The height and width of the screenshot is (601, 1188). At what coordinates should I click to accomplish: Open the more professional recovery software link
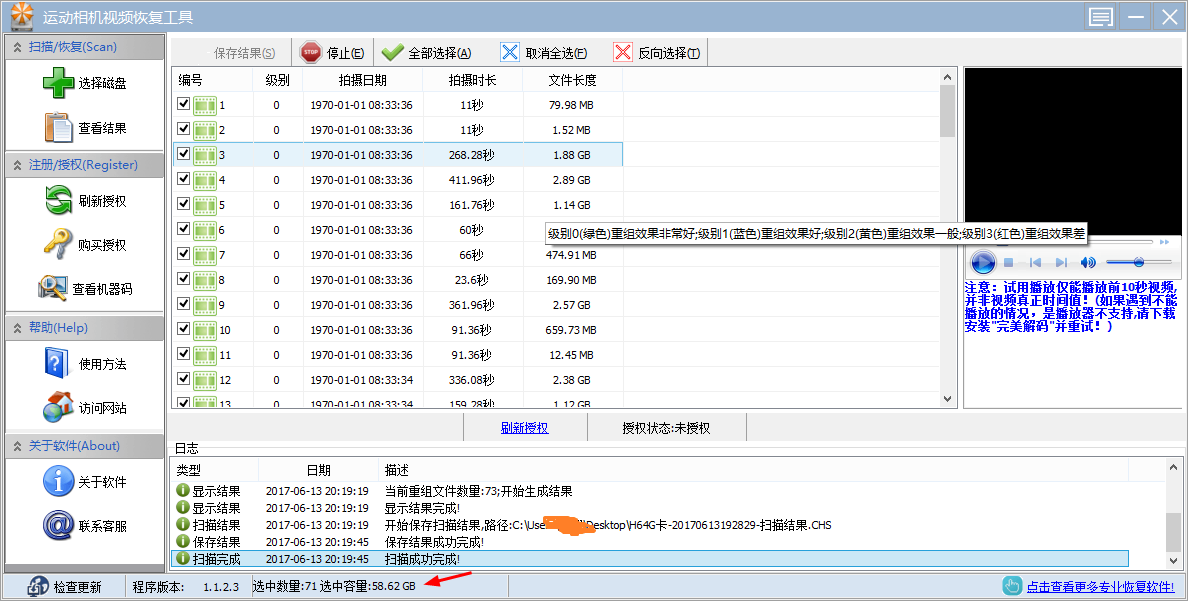[x=1101, y=587]
